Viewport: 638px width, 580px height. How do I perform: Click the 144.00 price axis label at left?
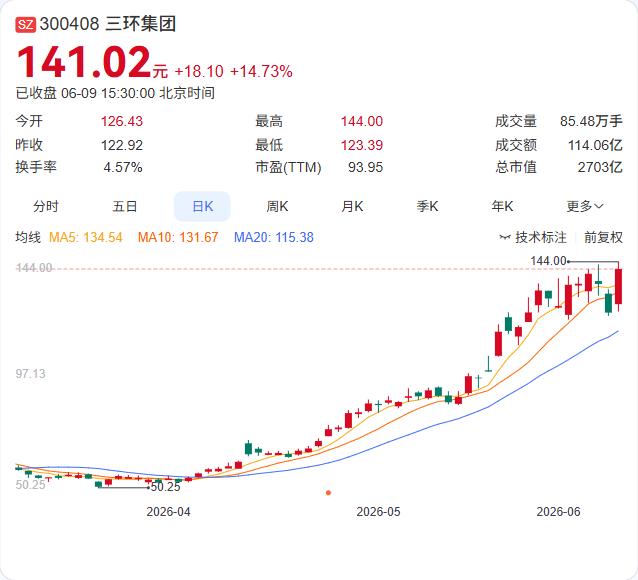34,268
